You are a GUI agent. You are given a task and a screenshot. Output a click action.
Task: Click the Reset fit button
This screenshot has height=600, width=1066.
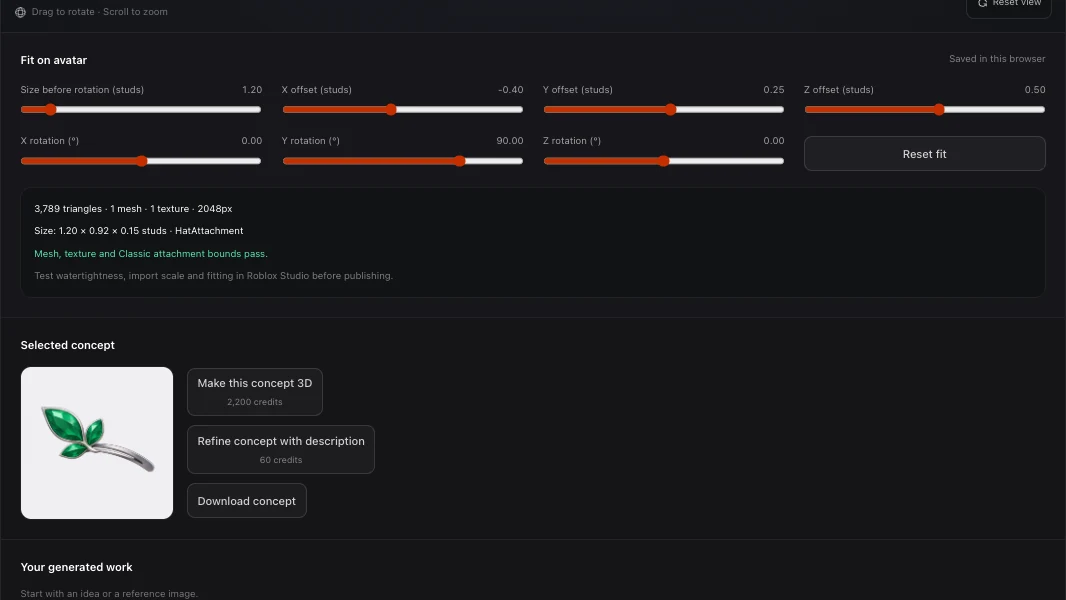point(925,154)
